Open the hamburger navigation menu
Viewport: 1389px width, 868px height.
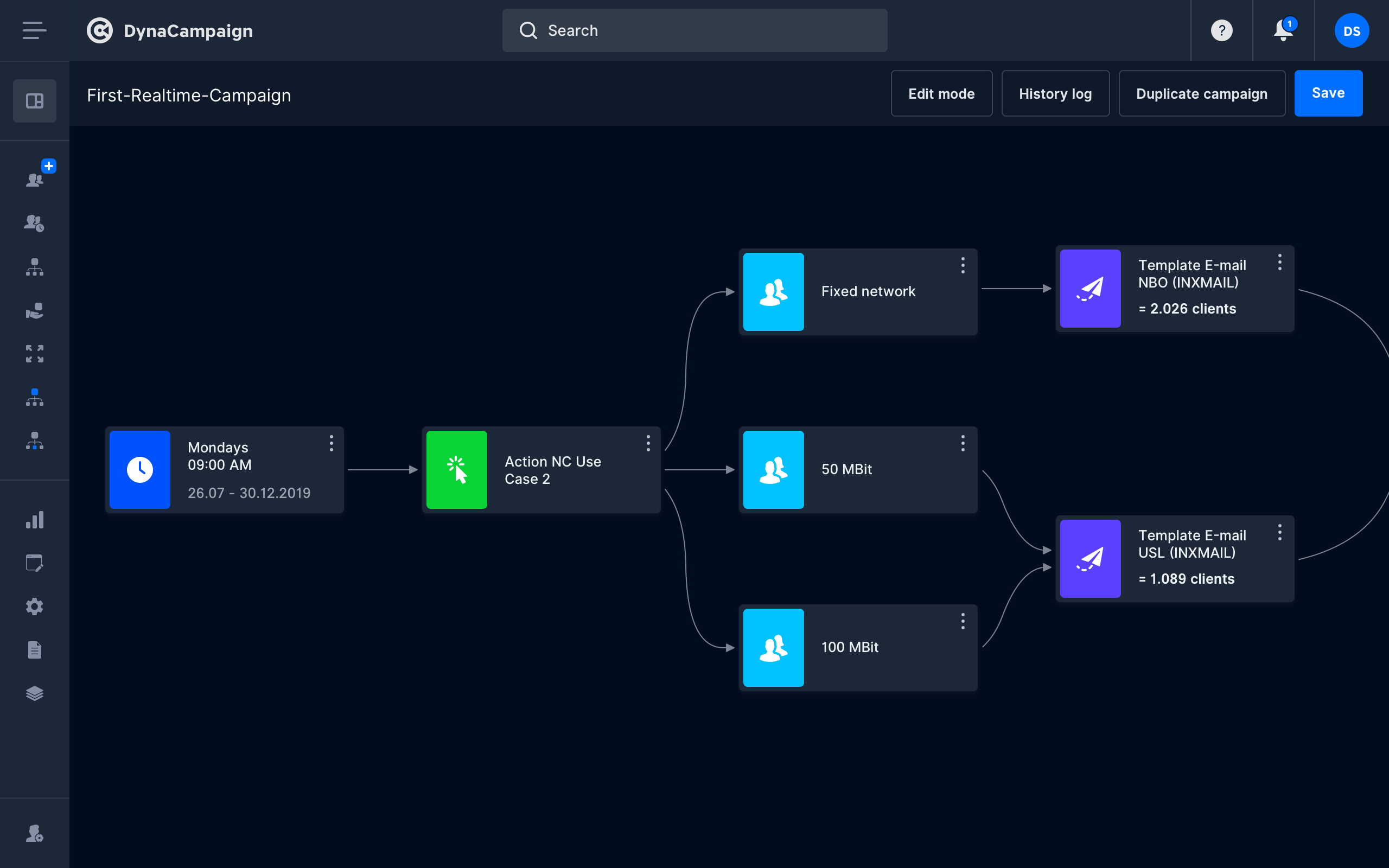(x=34, y=30)
